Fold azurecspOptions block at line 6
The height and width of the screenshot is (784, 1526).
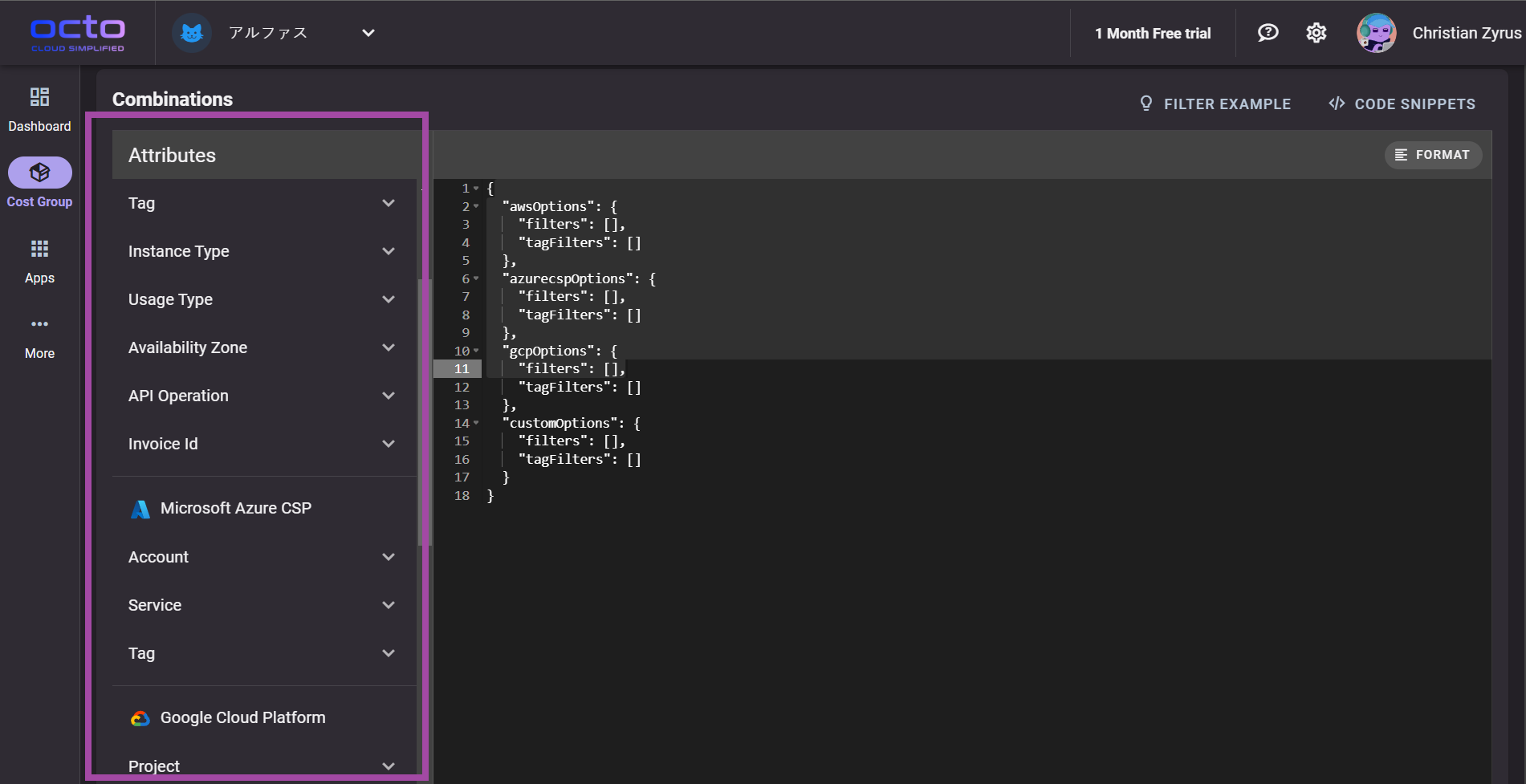coord(476,278)
